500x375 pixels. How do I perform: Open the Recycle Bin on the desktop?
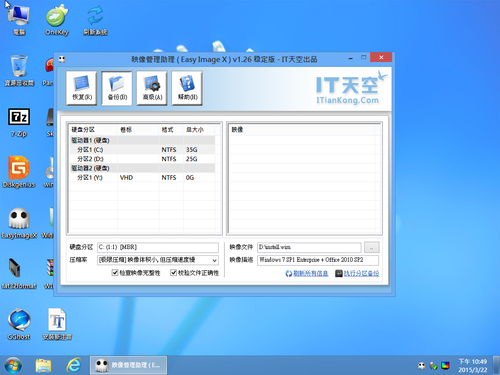pyautogui.click(x=19, y=71)
